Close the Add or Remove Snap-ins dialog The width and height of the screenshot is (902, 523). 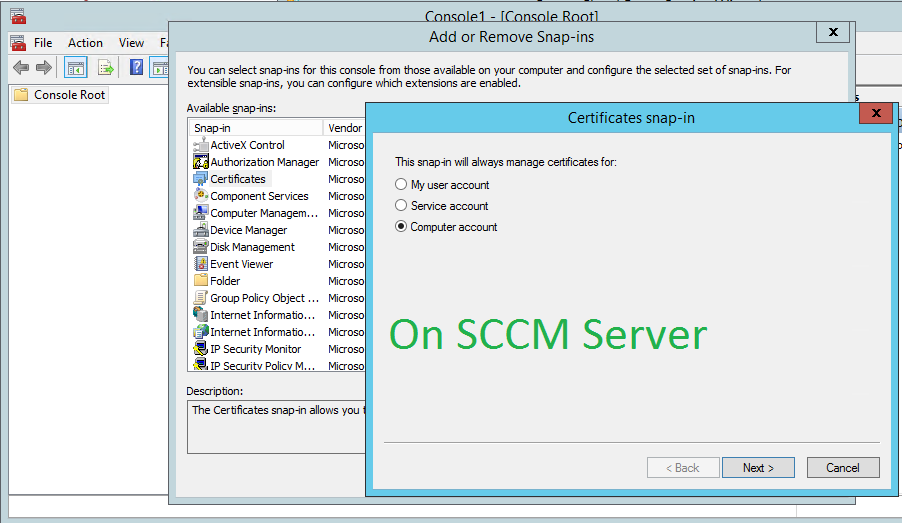[833, 32]
